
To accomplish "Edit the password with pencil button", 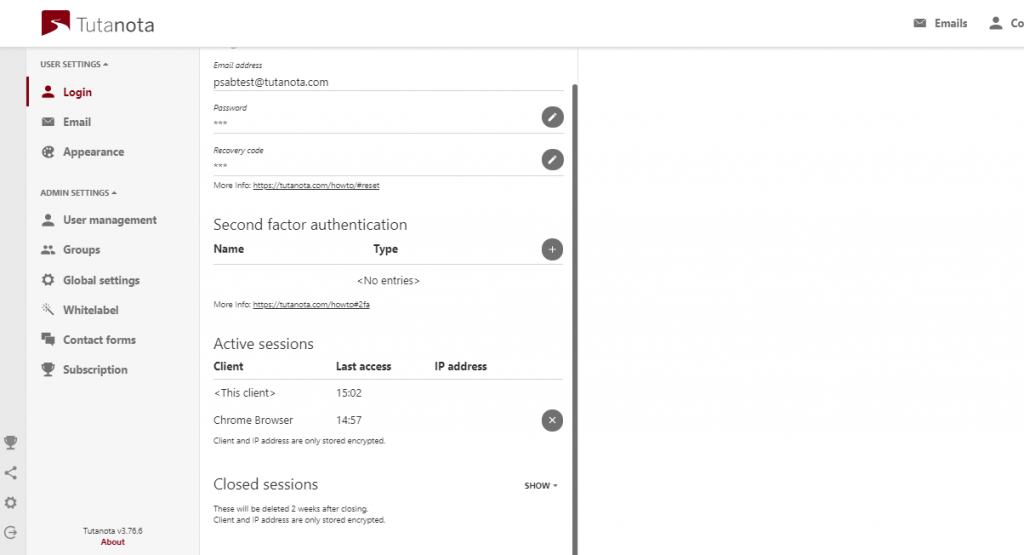I will 552,117.
